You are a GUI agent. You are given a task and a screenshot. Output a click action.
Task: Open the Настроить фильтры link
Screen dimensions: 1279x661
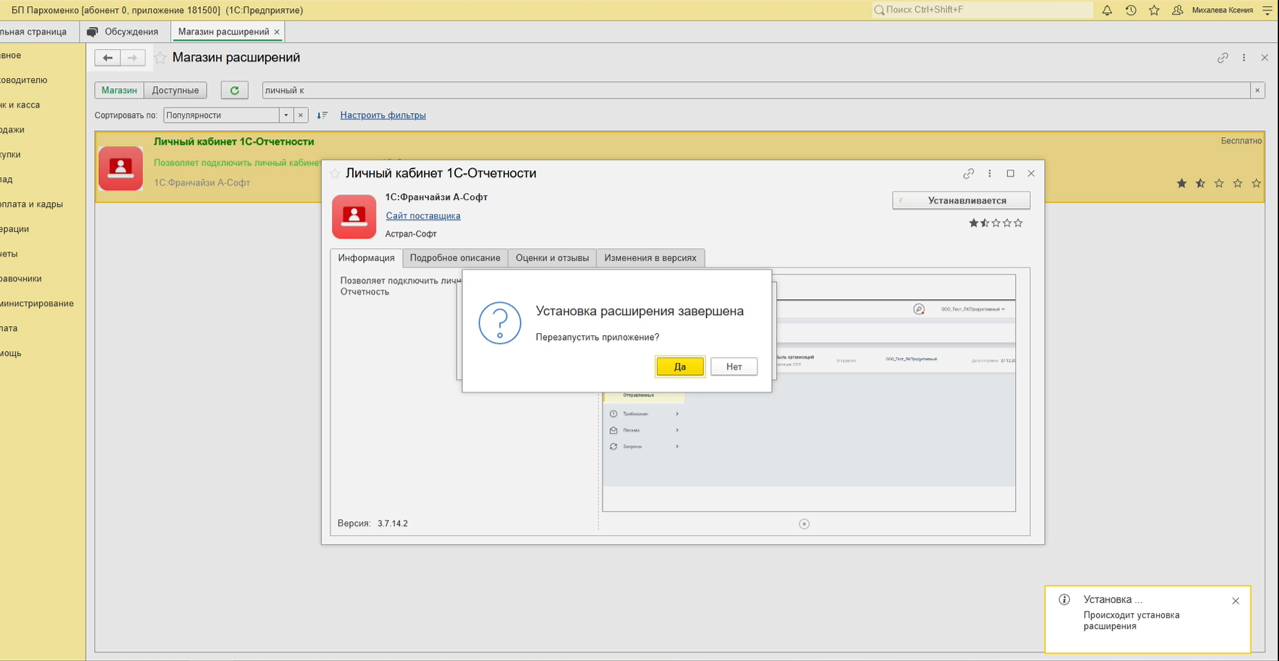[x=383, y=115]
